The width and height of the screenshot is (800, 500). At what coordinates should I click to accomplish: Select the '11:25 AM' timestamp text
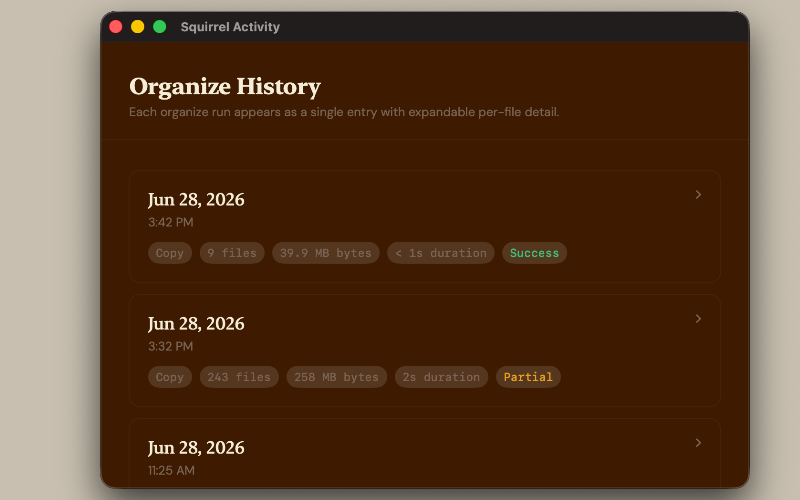(171, 470)
